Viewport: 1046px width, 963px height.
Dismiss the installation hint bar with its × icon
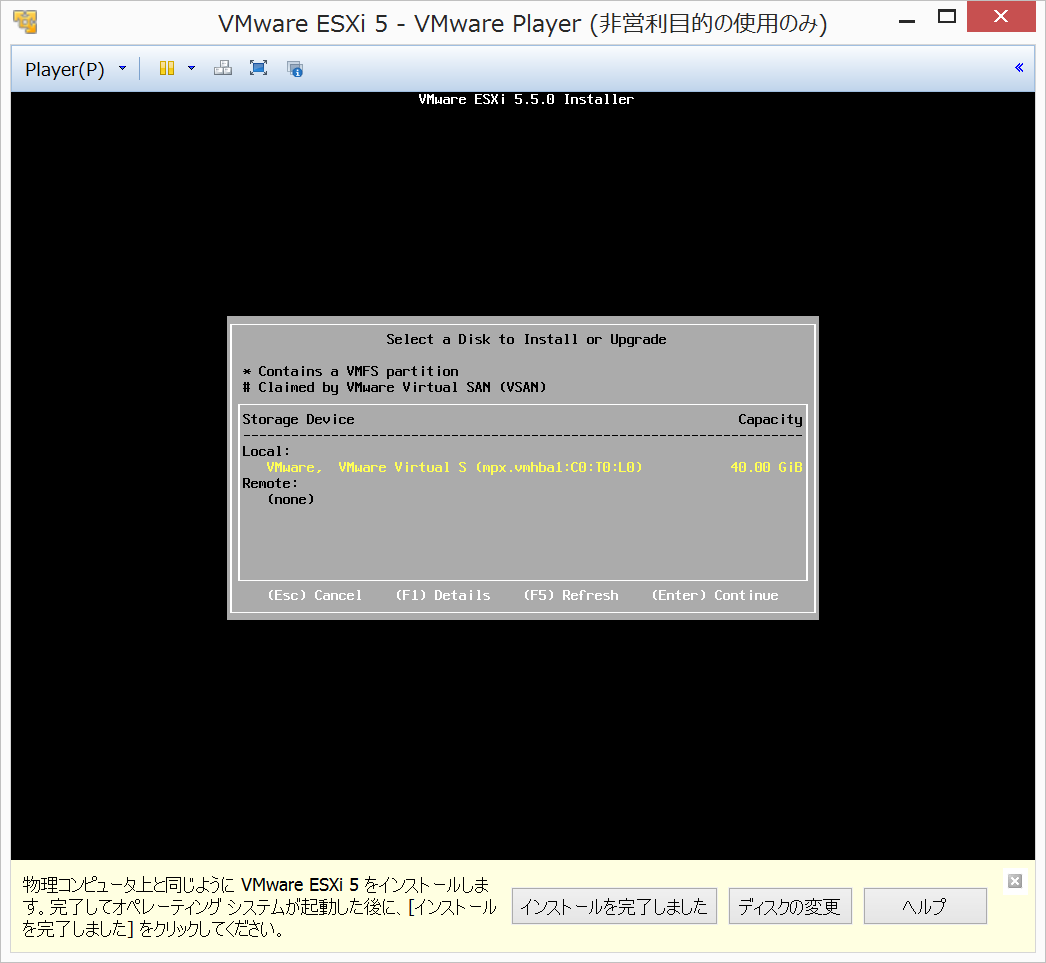point(1015,881)
